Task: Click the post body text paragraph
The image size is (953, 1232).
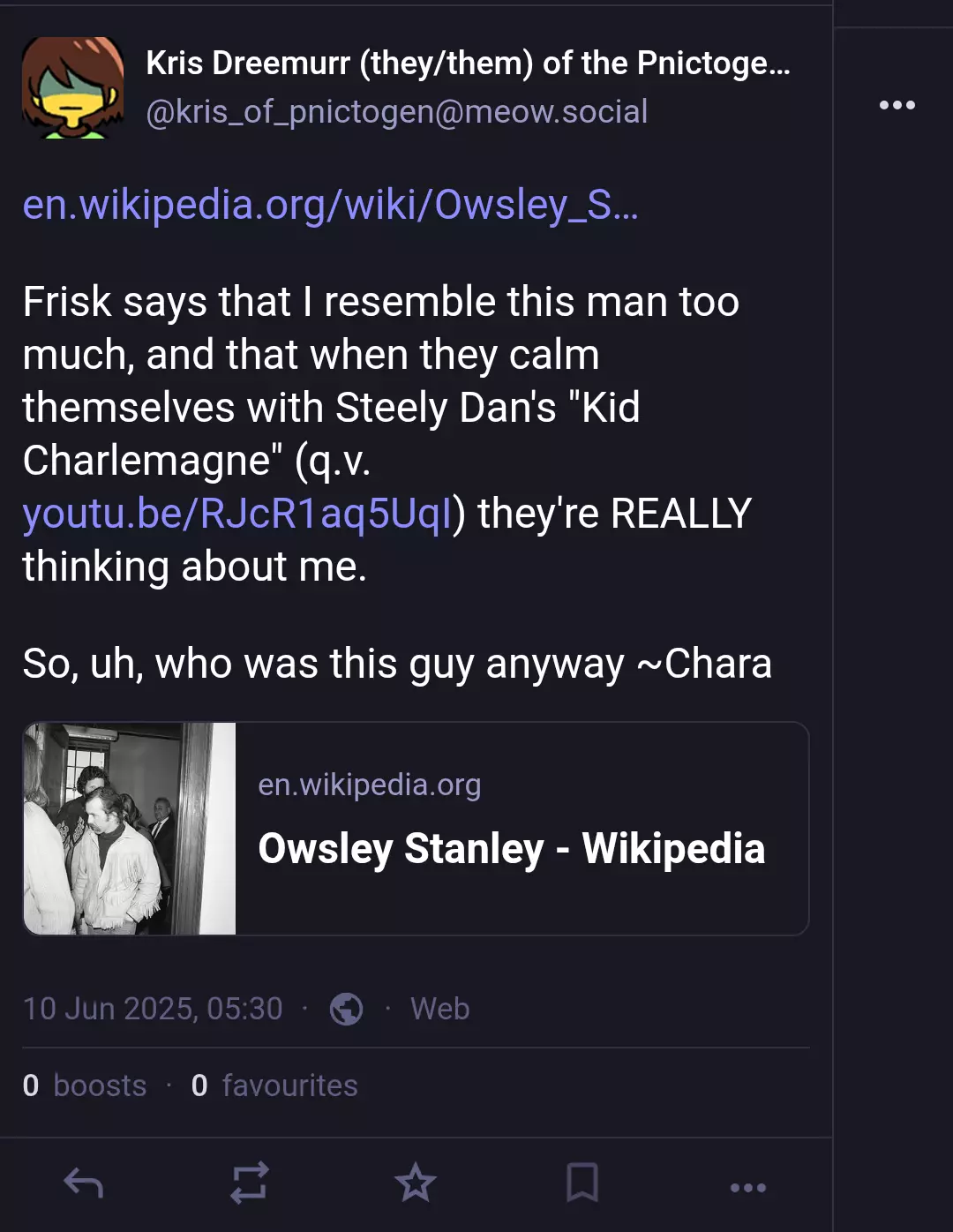Action: tap(388, 434)
